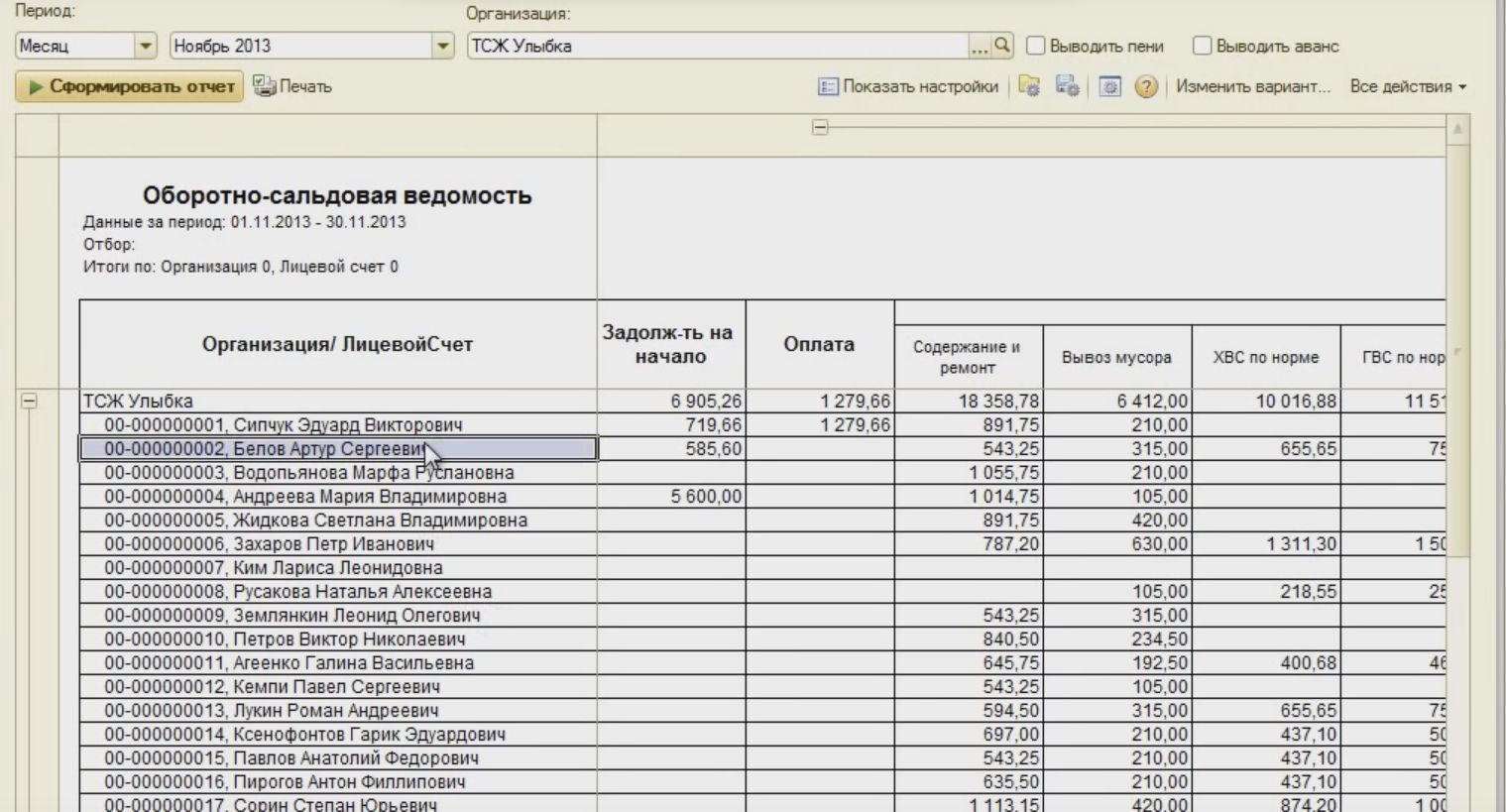Image resolution: width=1506 pixels, height=812 pixels.
Task: Open the Все действия menu
Action: pyautogui.click(x=1408, y=86)
